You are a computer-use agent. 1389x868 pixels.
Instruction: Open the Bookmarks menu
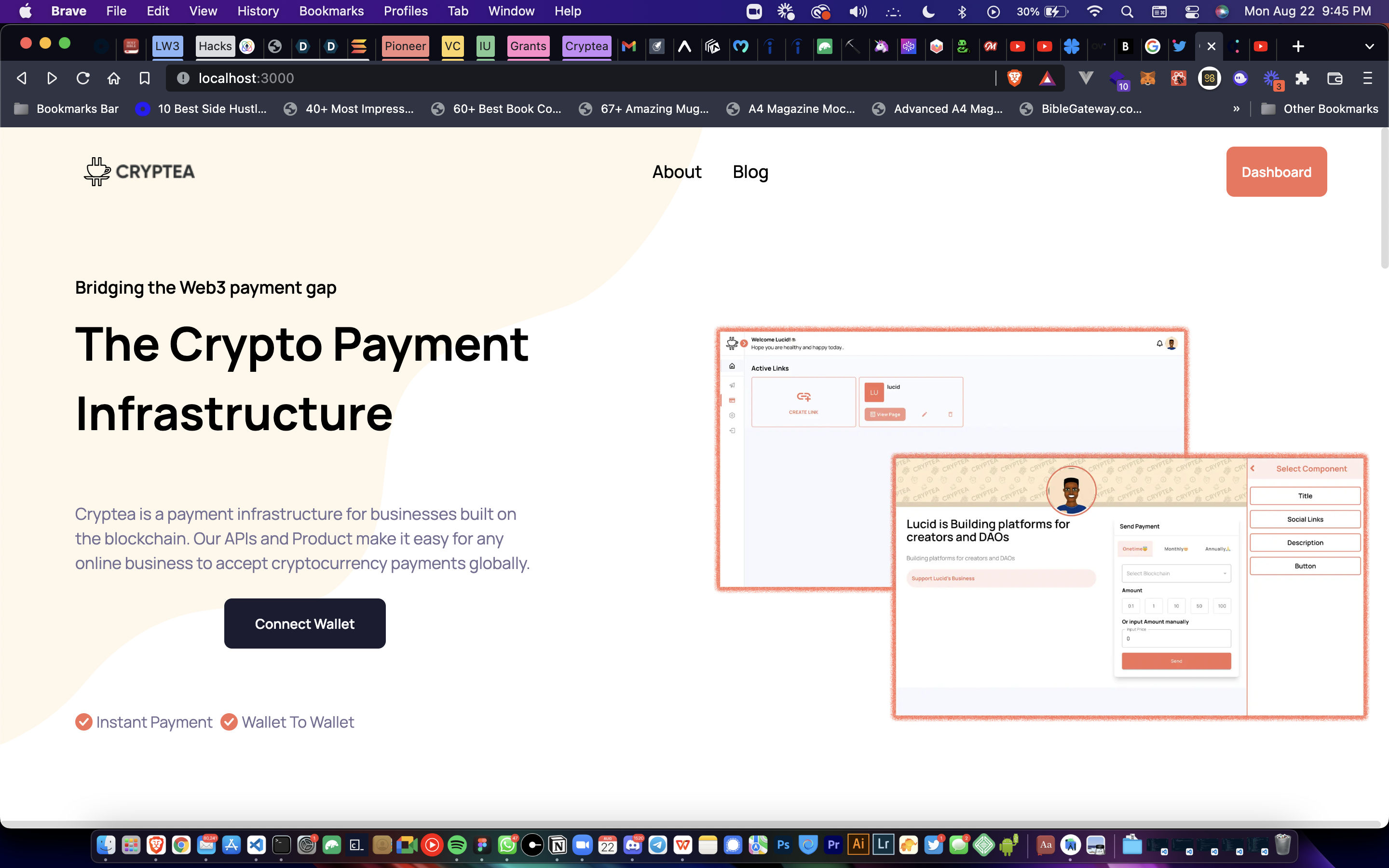(331, 12)
